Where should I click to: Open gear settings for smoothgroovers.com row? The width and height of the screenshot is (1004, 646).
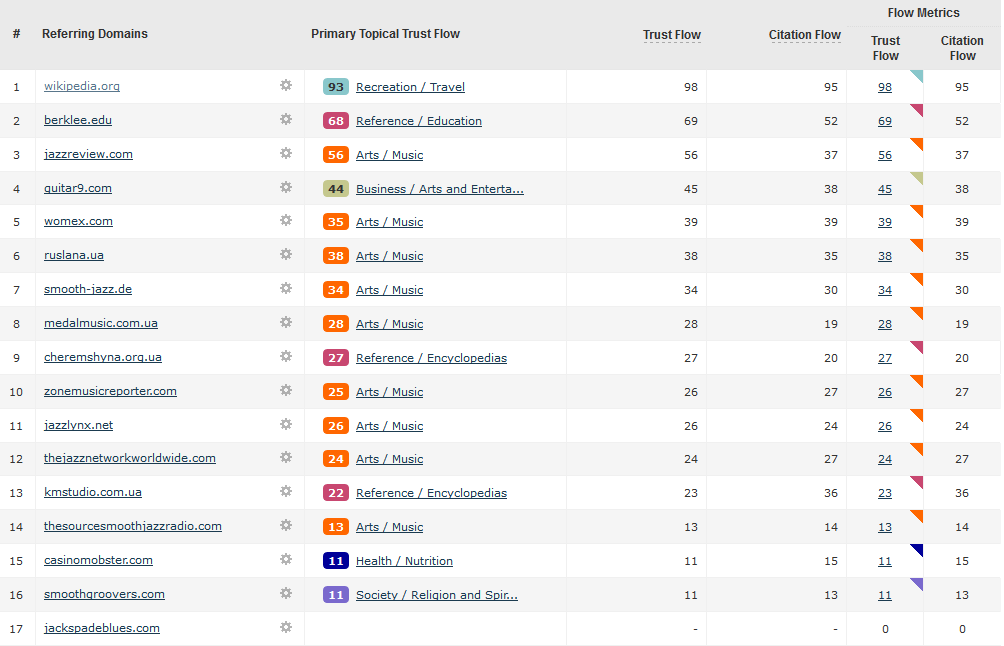[286, 593]
